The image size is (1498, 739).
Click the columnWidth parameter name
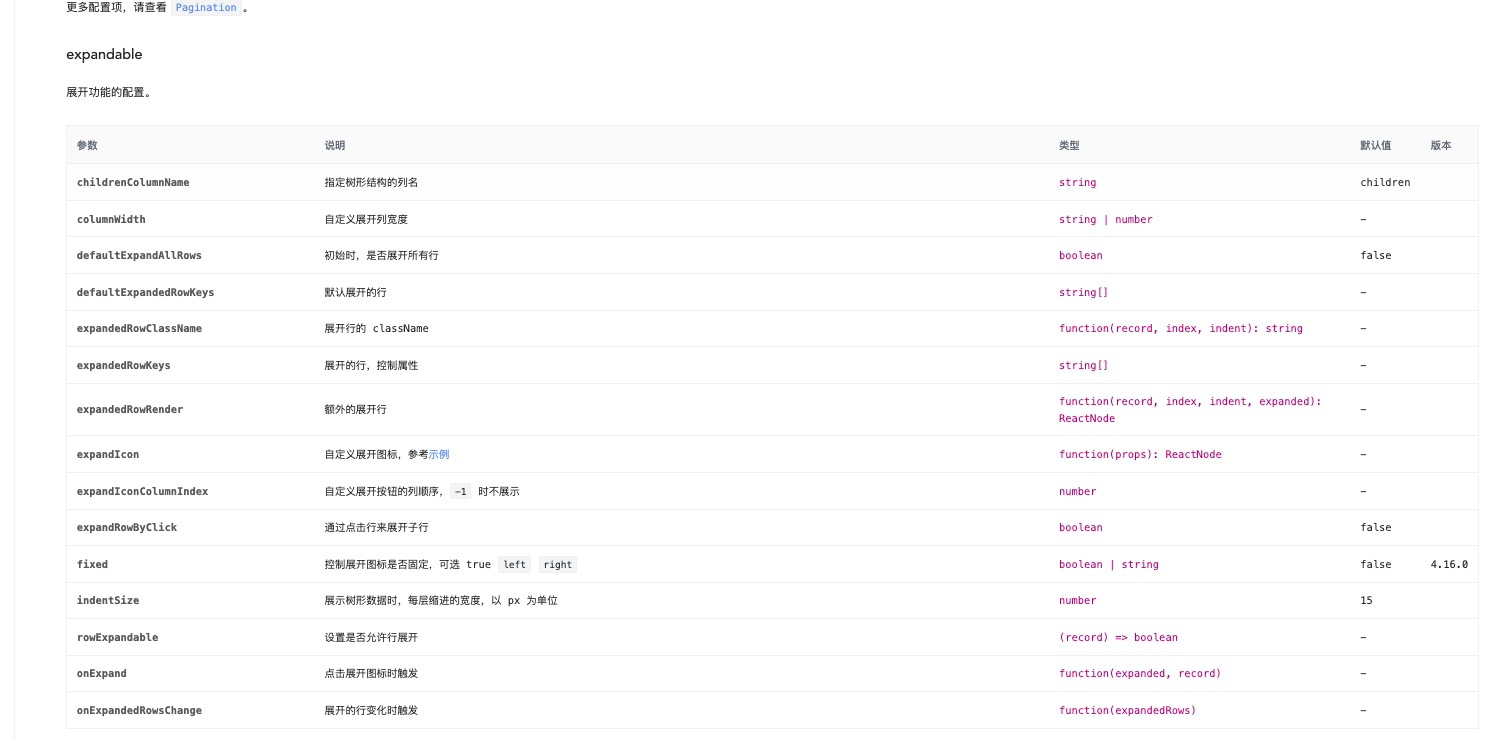(111, 219)
